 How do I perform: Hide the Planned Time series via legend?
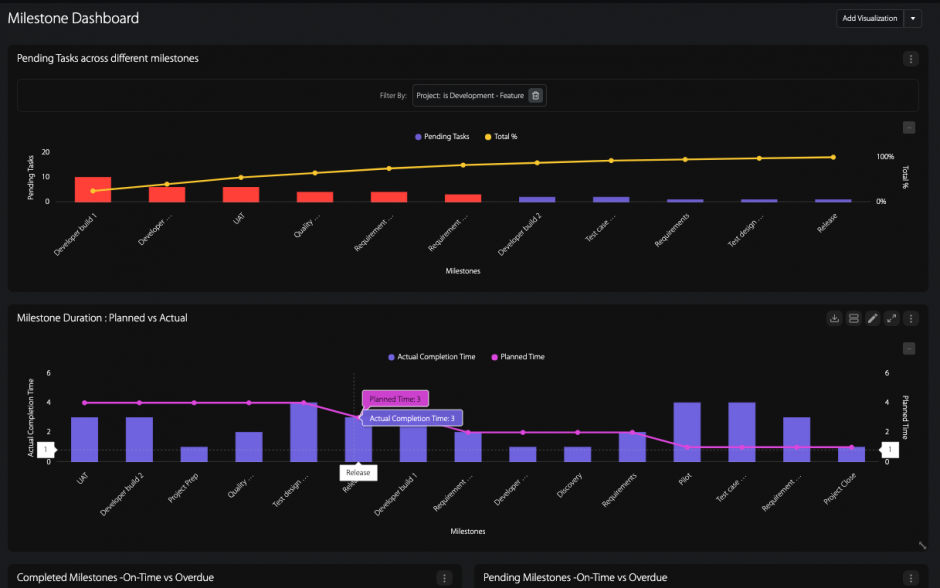(x=517, y=356)
